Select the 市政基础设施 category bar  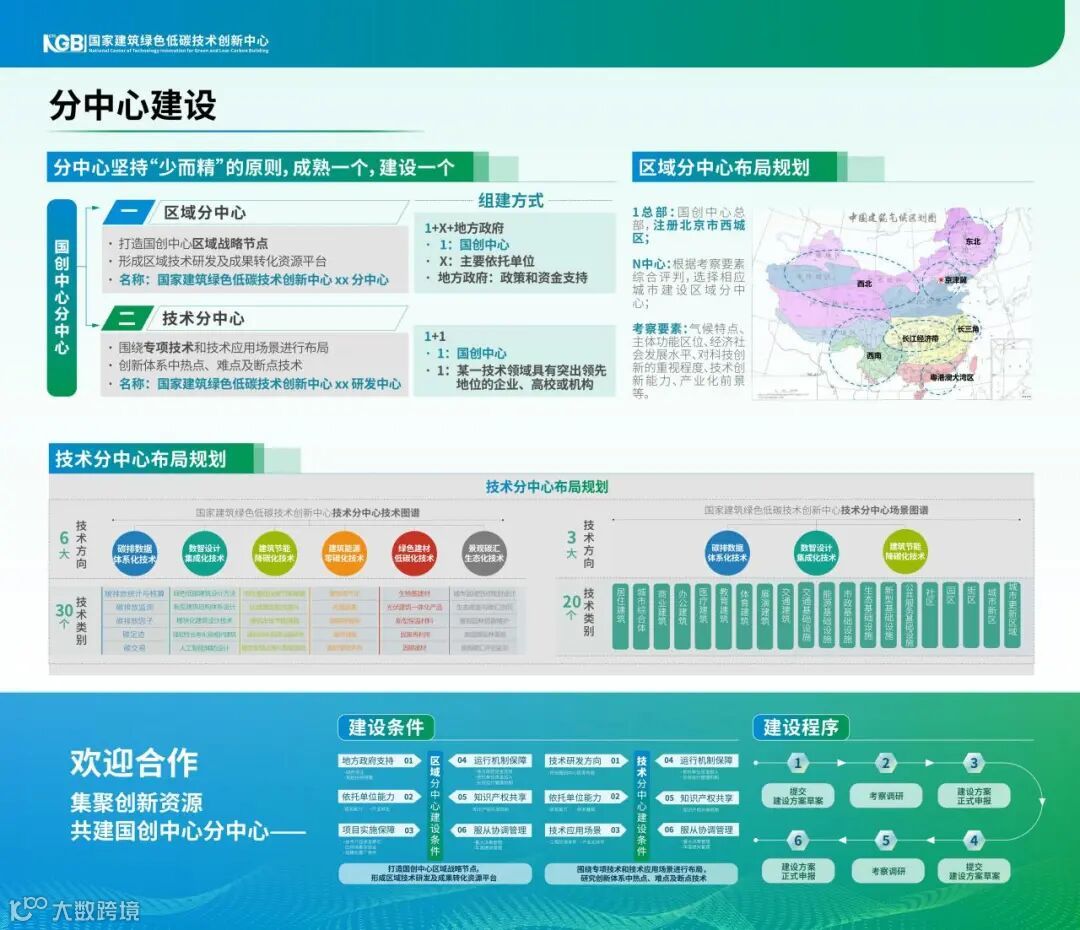click(848, 614)
